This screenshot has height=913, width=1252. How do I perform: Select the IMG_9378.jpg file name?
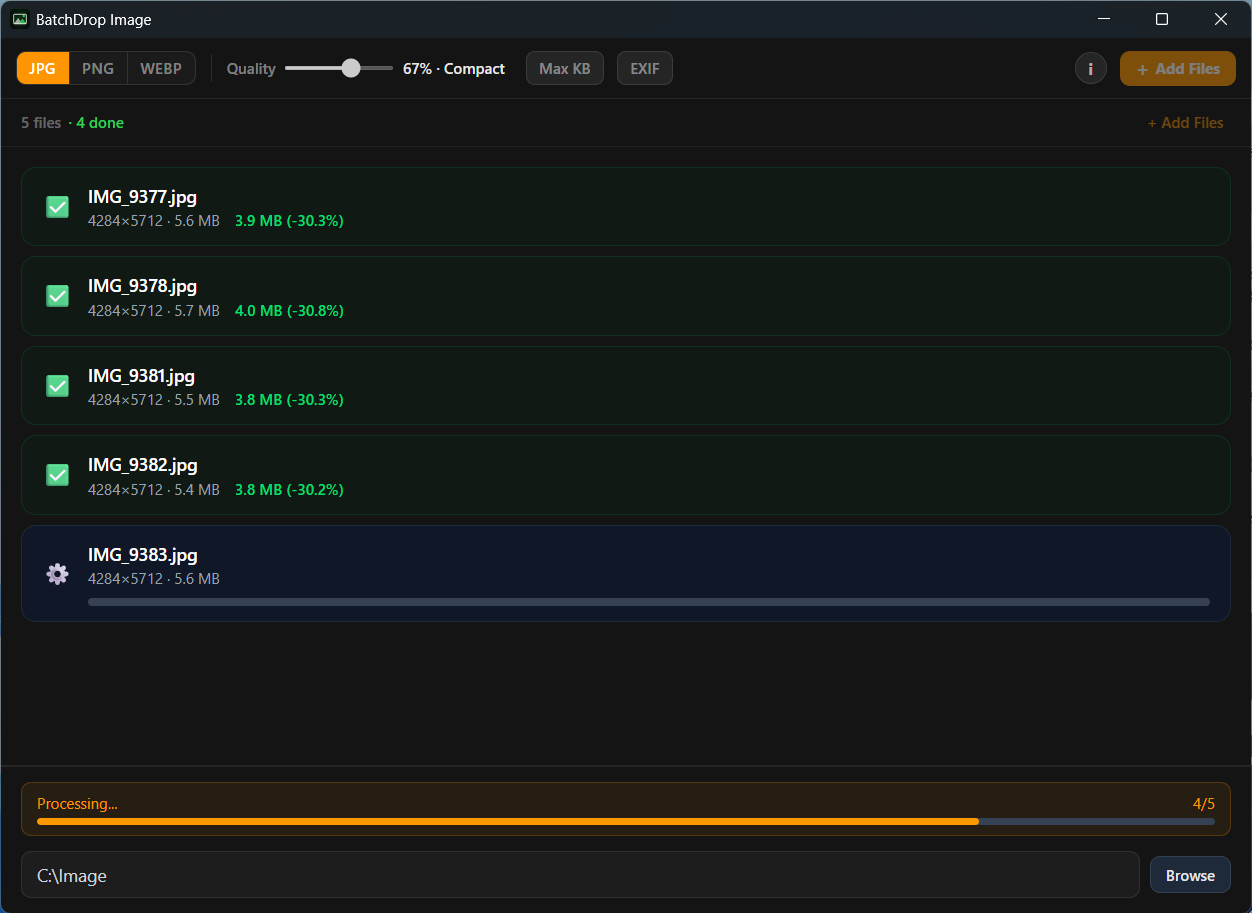[x=142, y=286]
